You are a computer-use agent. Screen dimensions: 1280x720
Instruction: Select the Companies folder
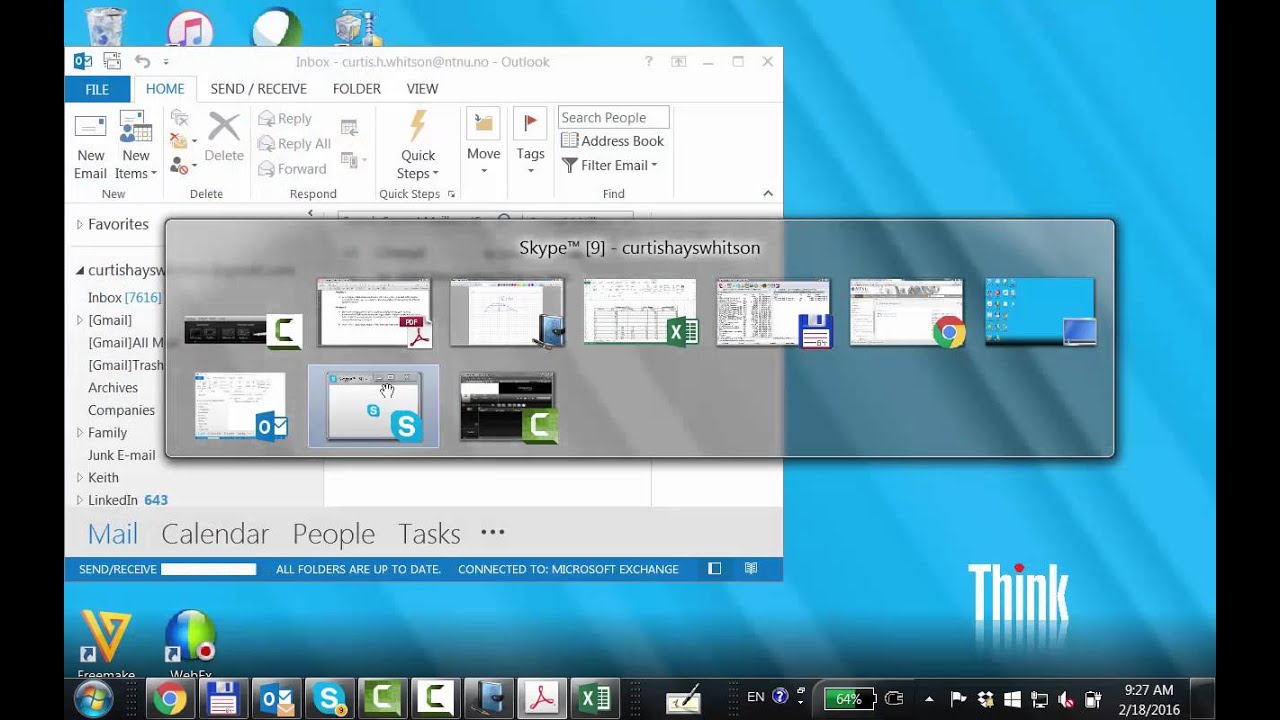121,410
